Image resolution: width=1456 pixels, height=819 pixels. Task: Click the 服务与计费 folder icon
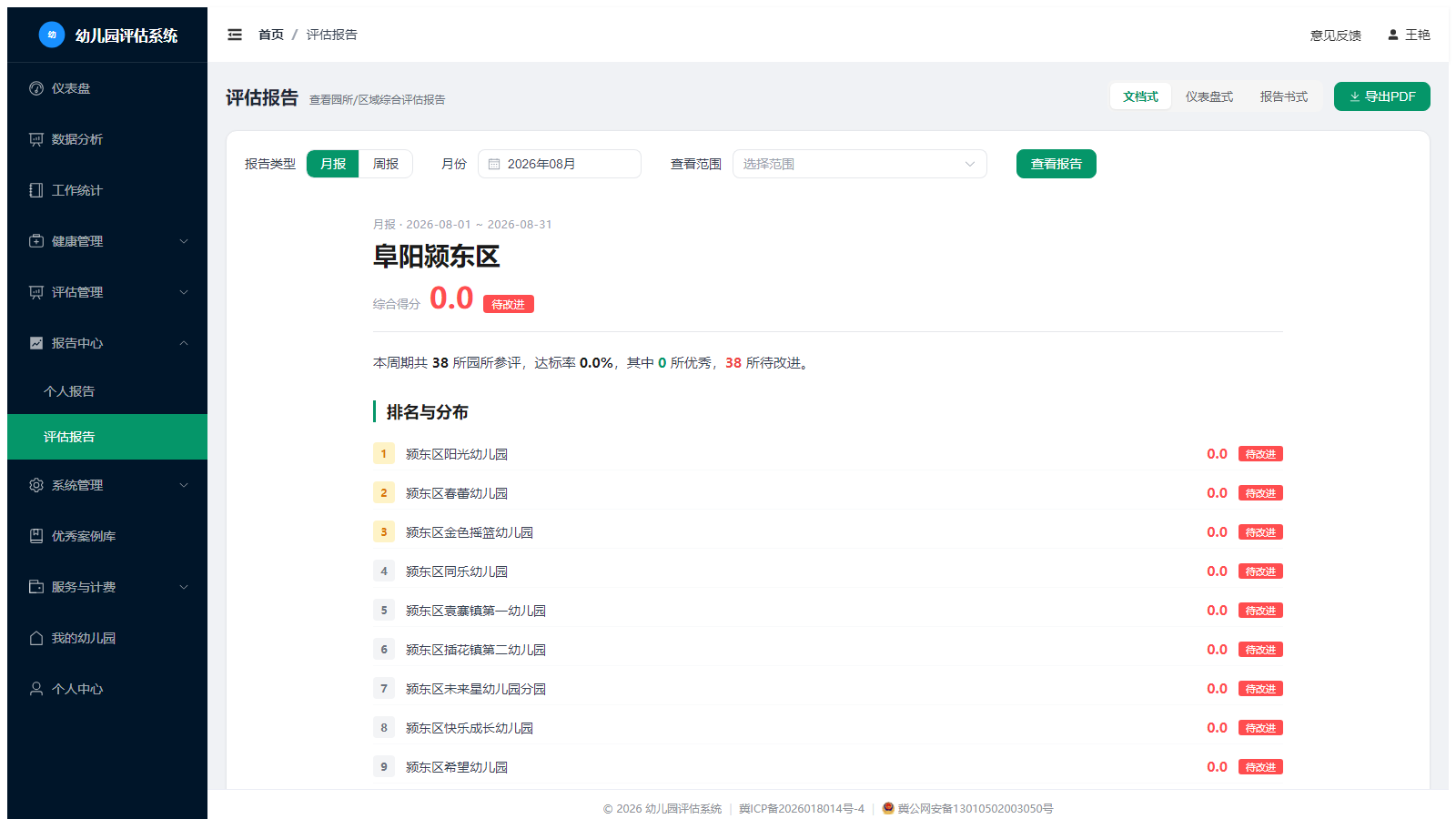(x=36, y=587)
